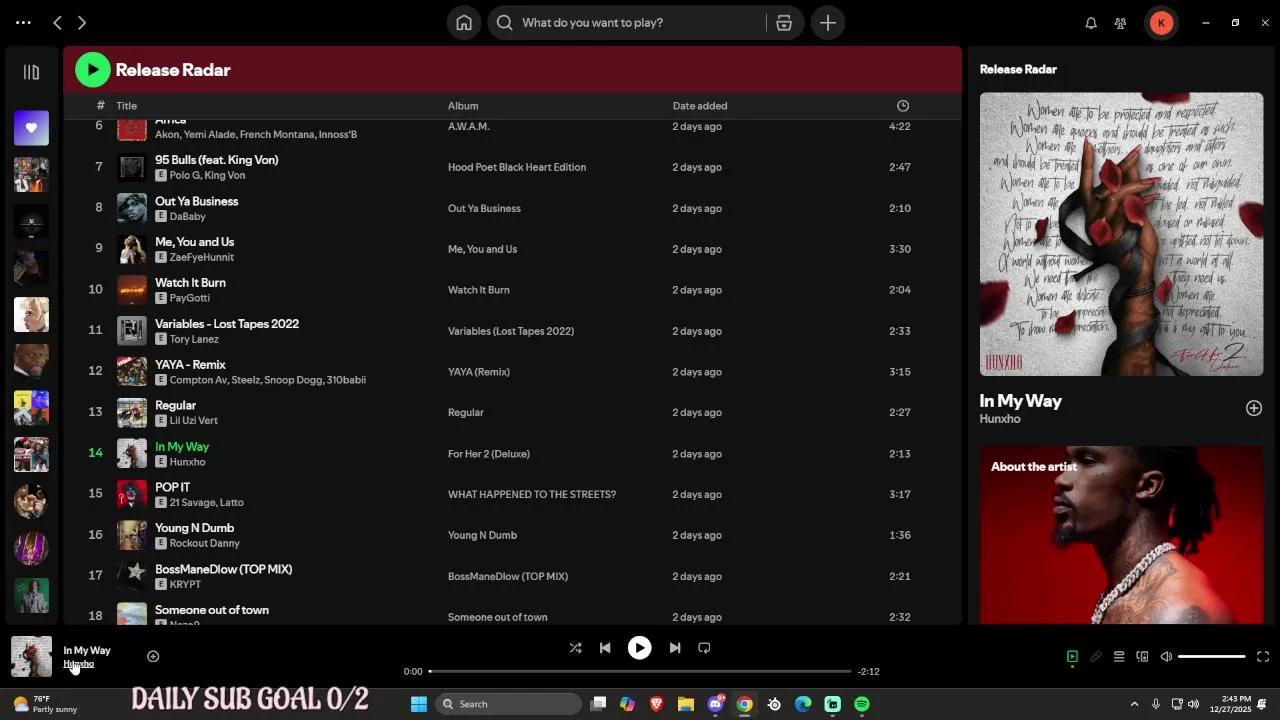The image size is (1280, 720).
Task: Open the Lil Uzi Vert artist link
Action: pos(193,421)
